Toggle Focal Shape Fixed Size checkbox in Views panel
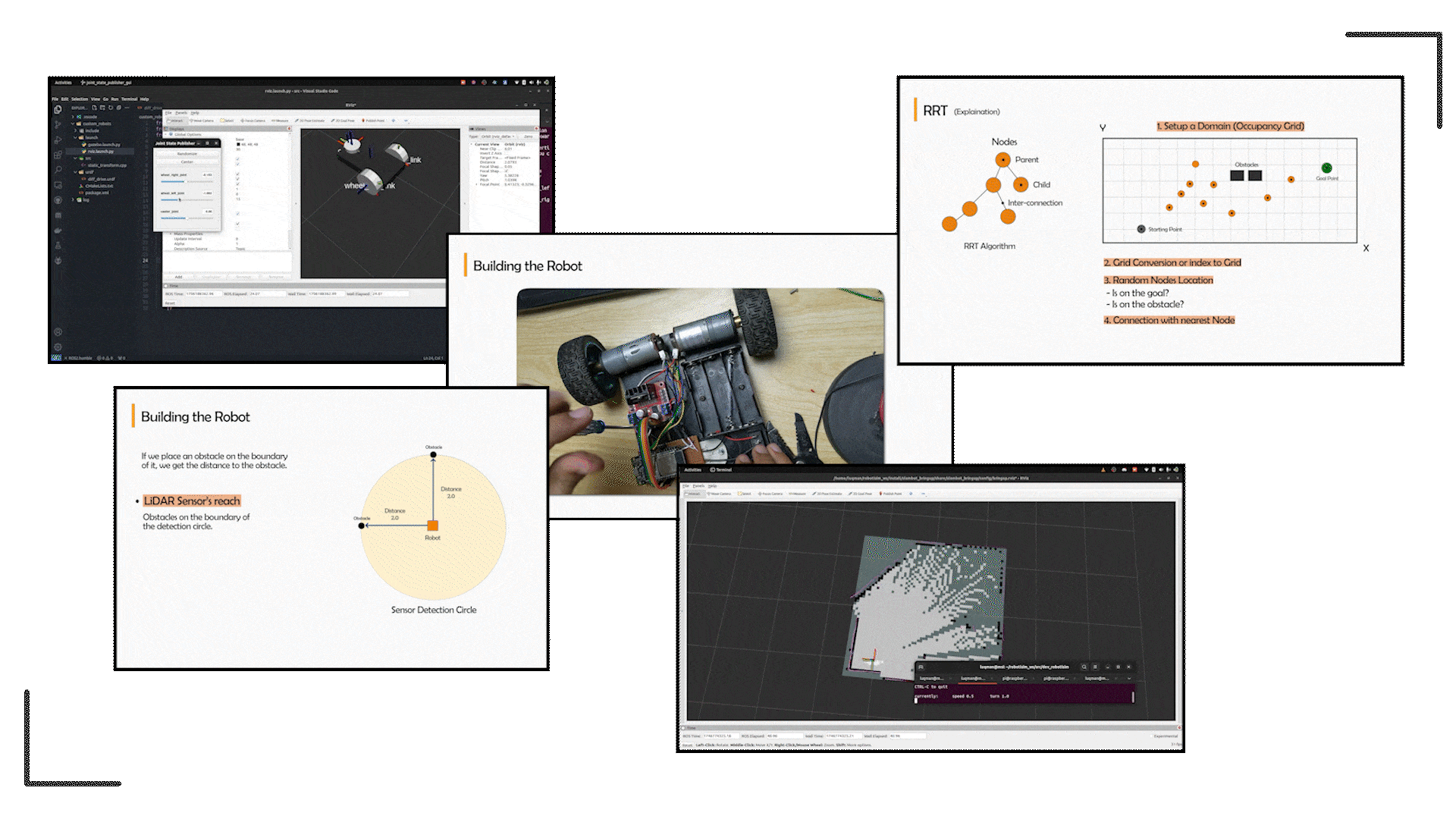 click(x=507, y=171)
